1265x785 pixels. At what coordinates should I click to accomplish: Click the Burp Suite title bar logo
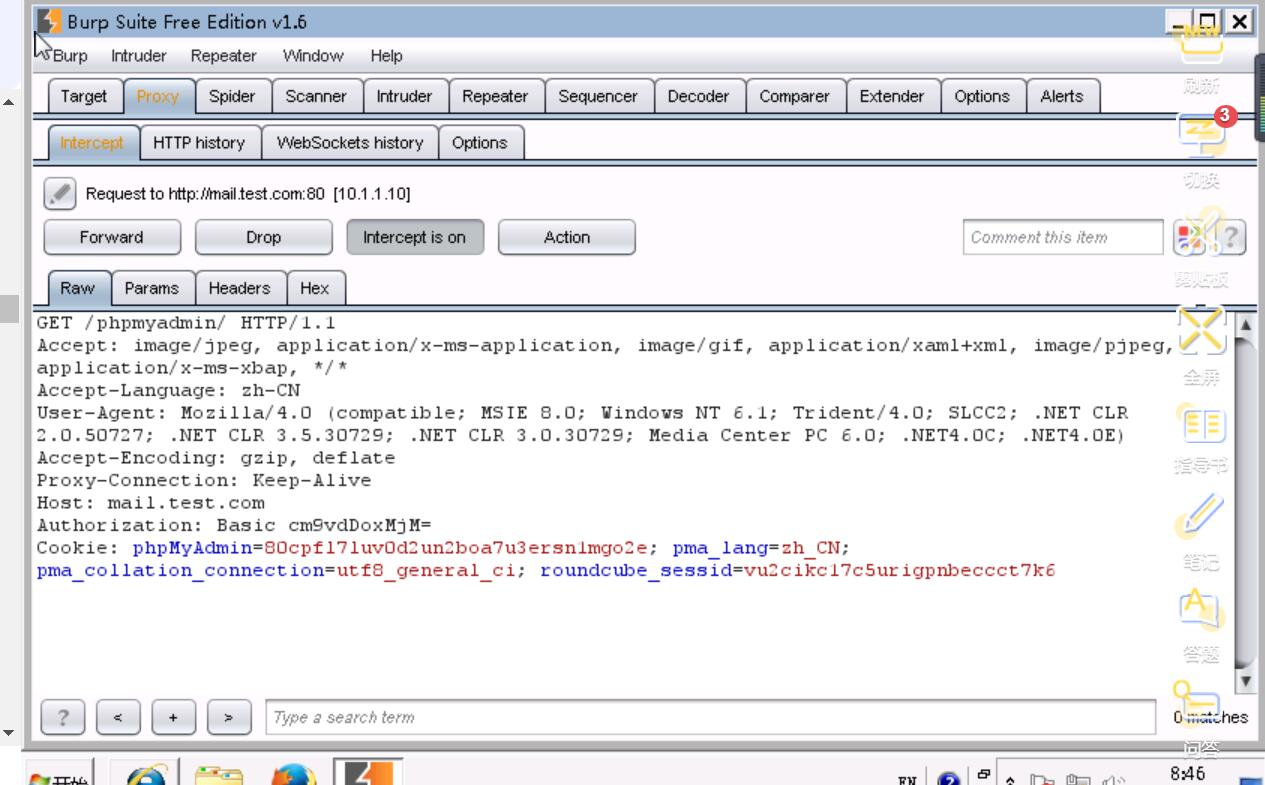pyautogui.click(x=49, y=21)
